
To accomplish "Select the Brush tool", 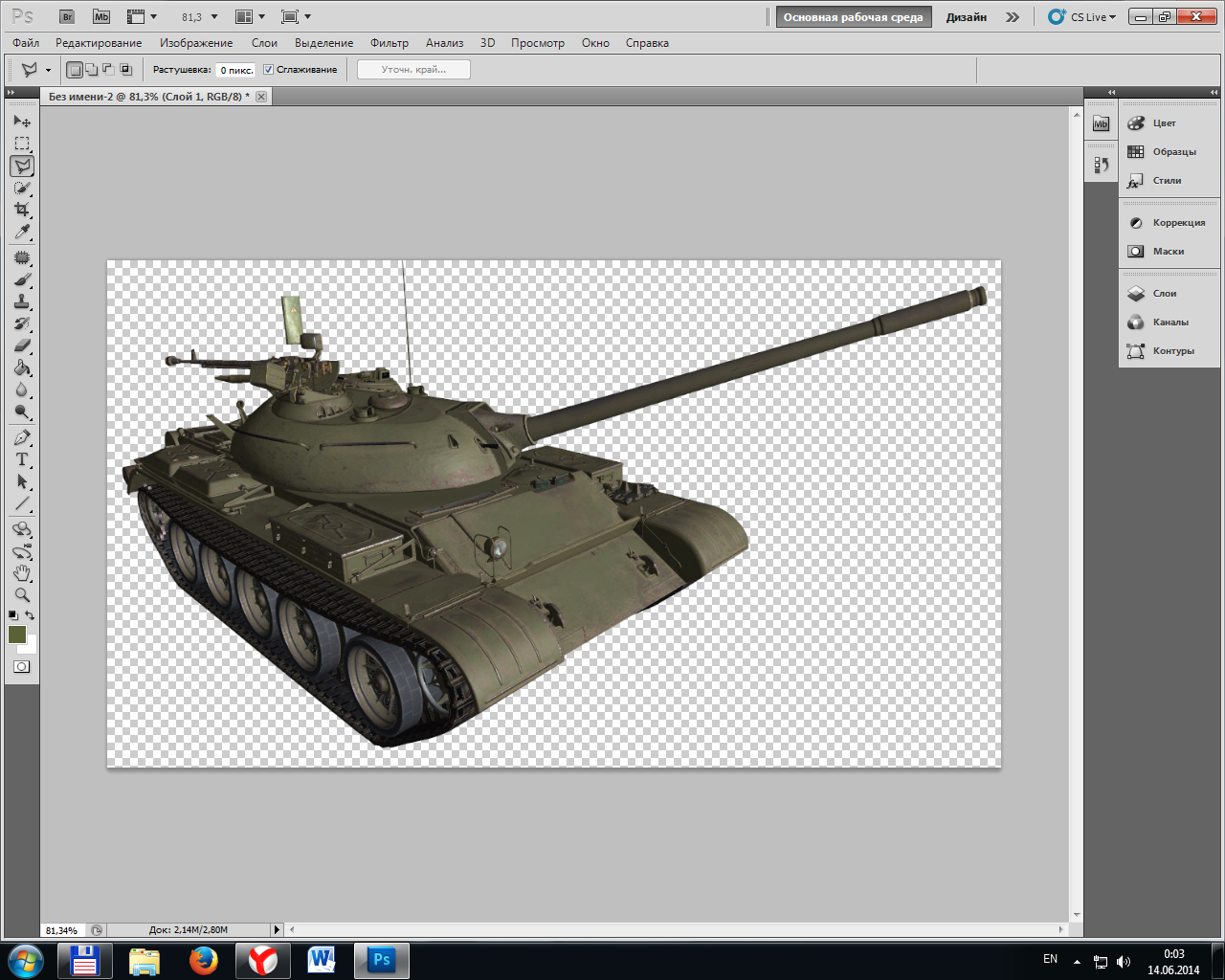I will (x=22, y=280).
